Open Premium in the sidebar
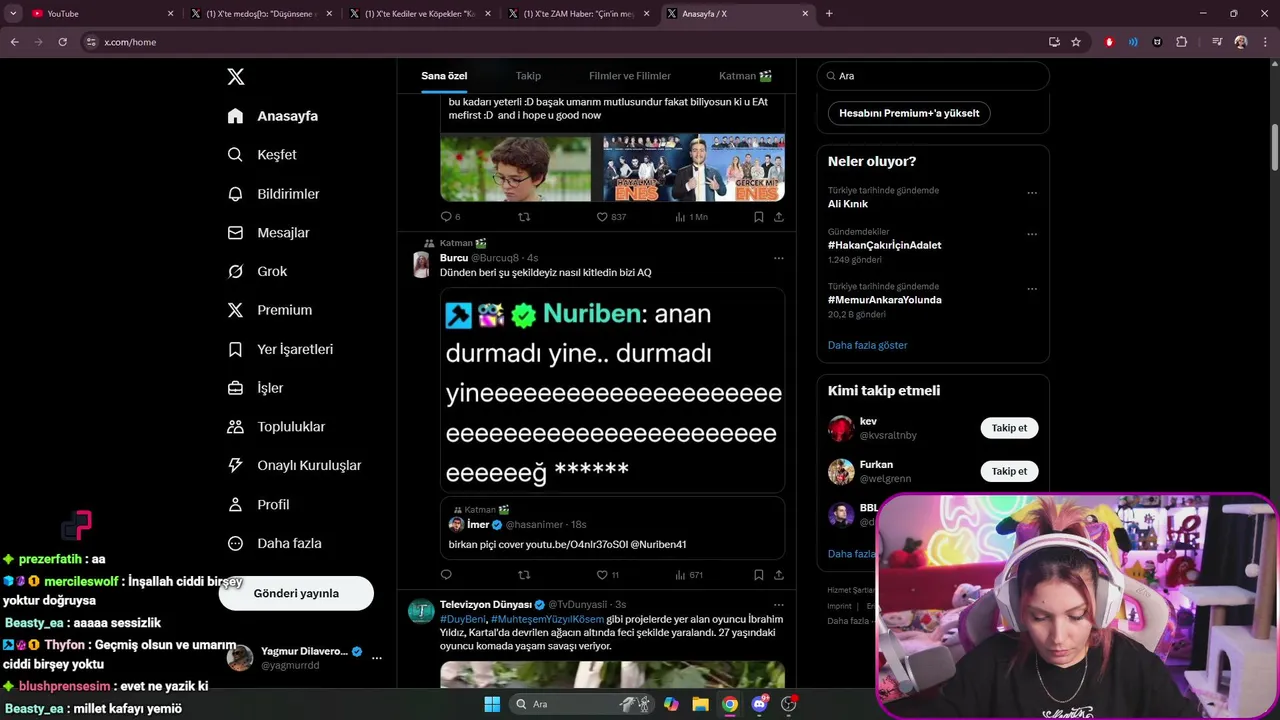Image resolution: width=1280 pixels, height=720 pixels. point(270,310)
